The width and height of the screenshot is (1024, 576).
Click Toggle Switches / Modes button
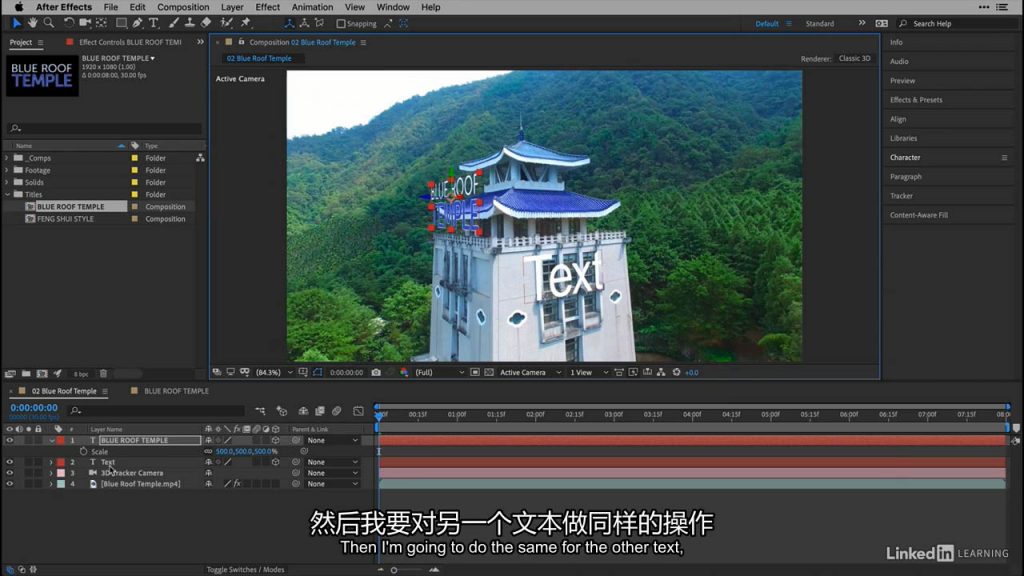(246, 569)
